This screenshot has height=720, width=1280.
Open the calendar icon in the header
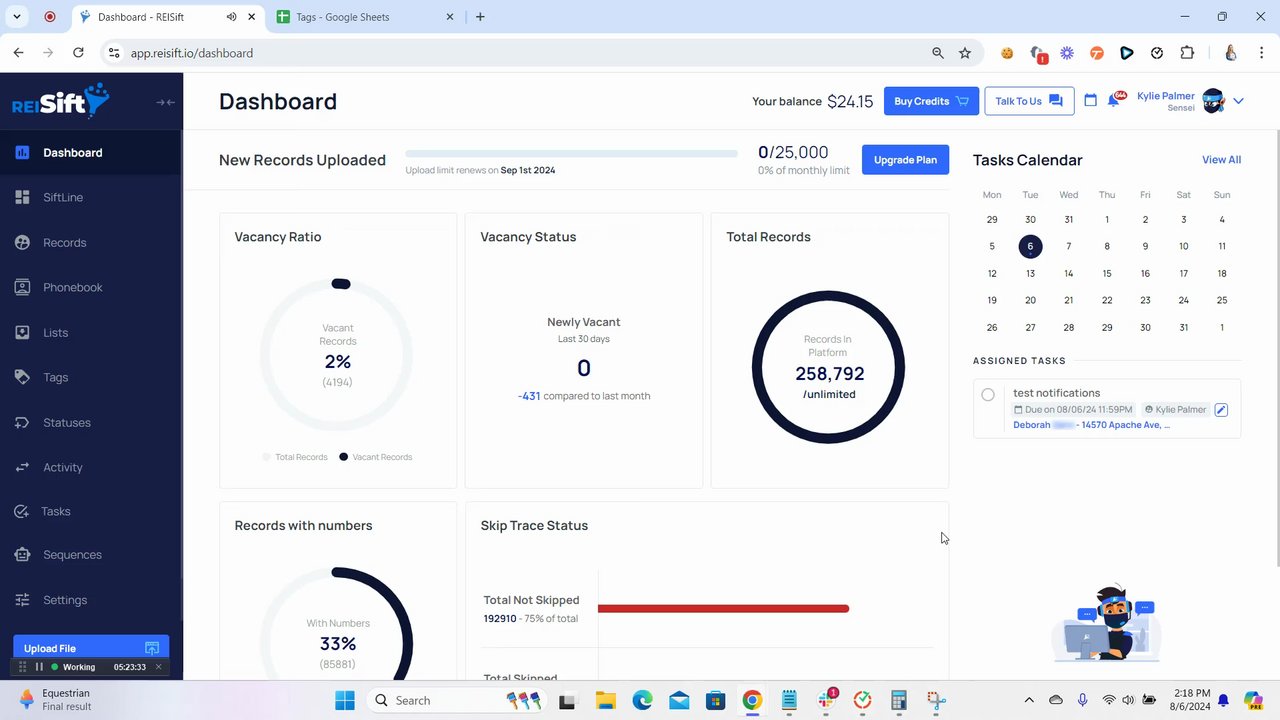tap(1090, 100)
